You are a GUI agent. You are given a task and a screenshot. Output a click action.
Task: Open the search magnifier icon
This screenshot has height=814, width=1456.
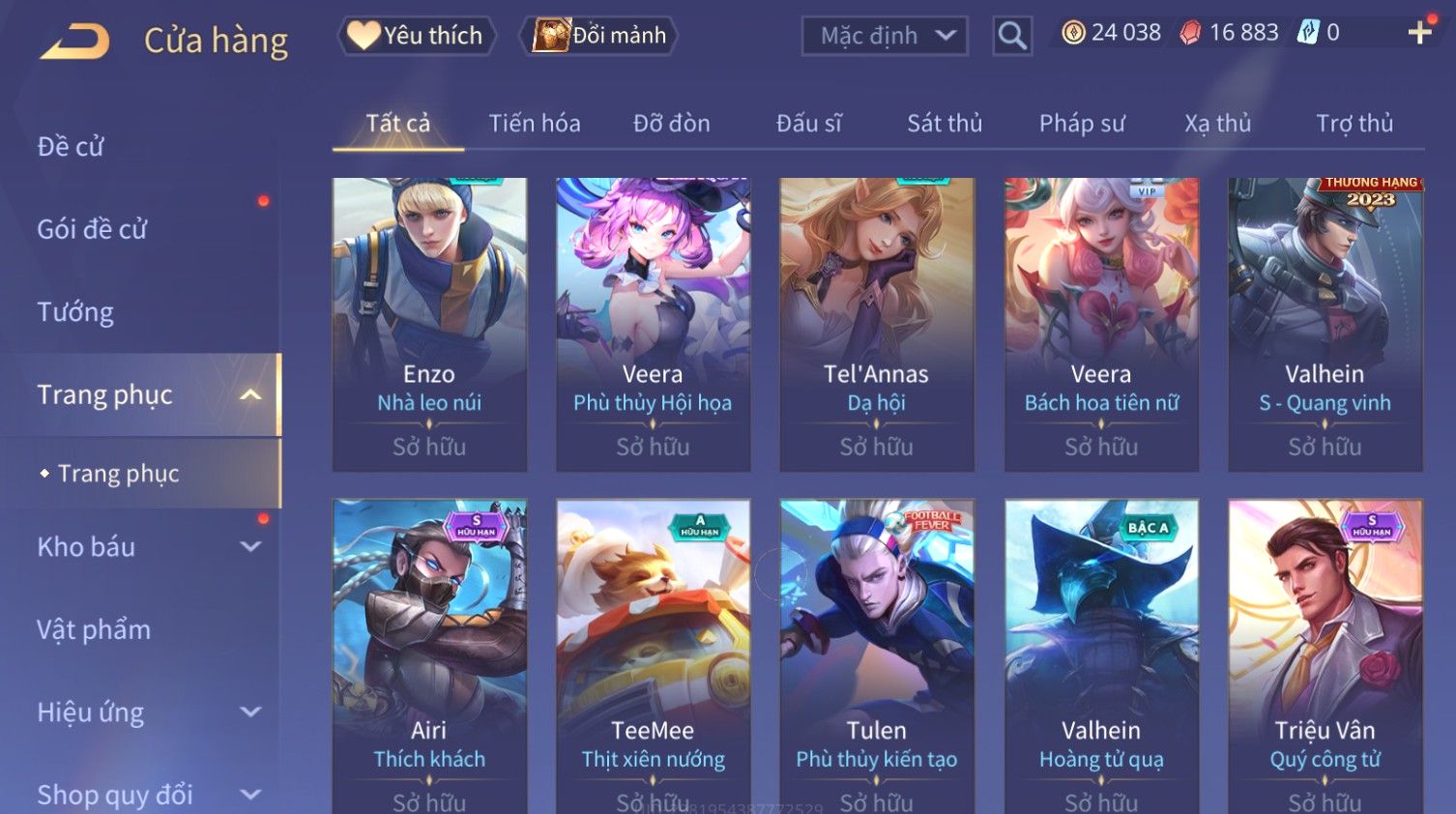point(1012,36)
